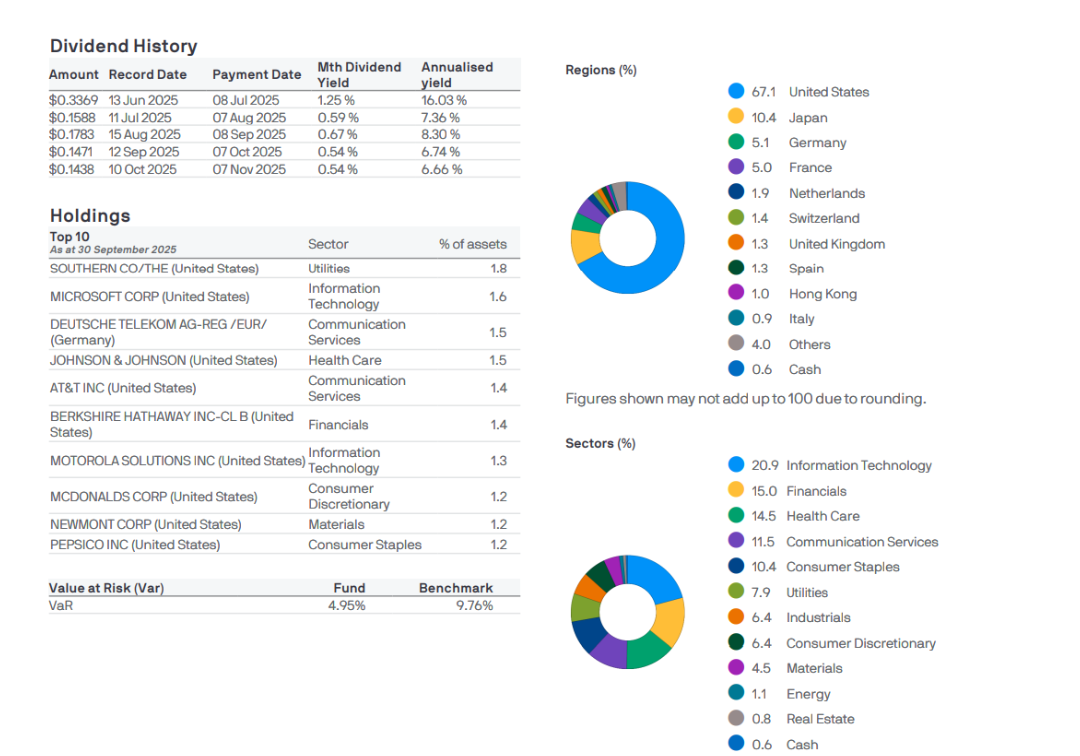1080x756 pixels.
Task: Click the $0.3369 dividend amount
Action: point(73,100)
